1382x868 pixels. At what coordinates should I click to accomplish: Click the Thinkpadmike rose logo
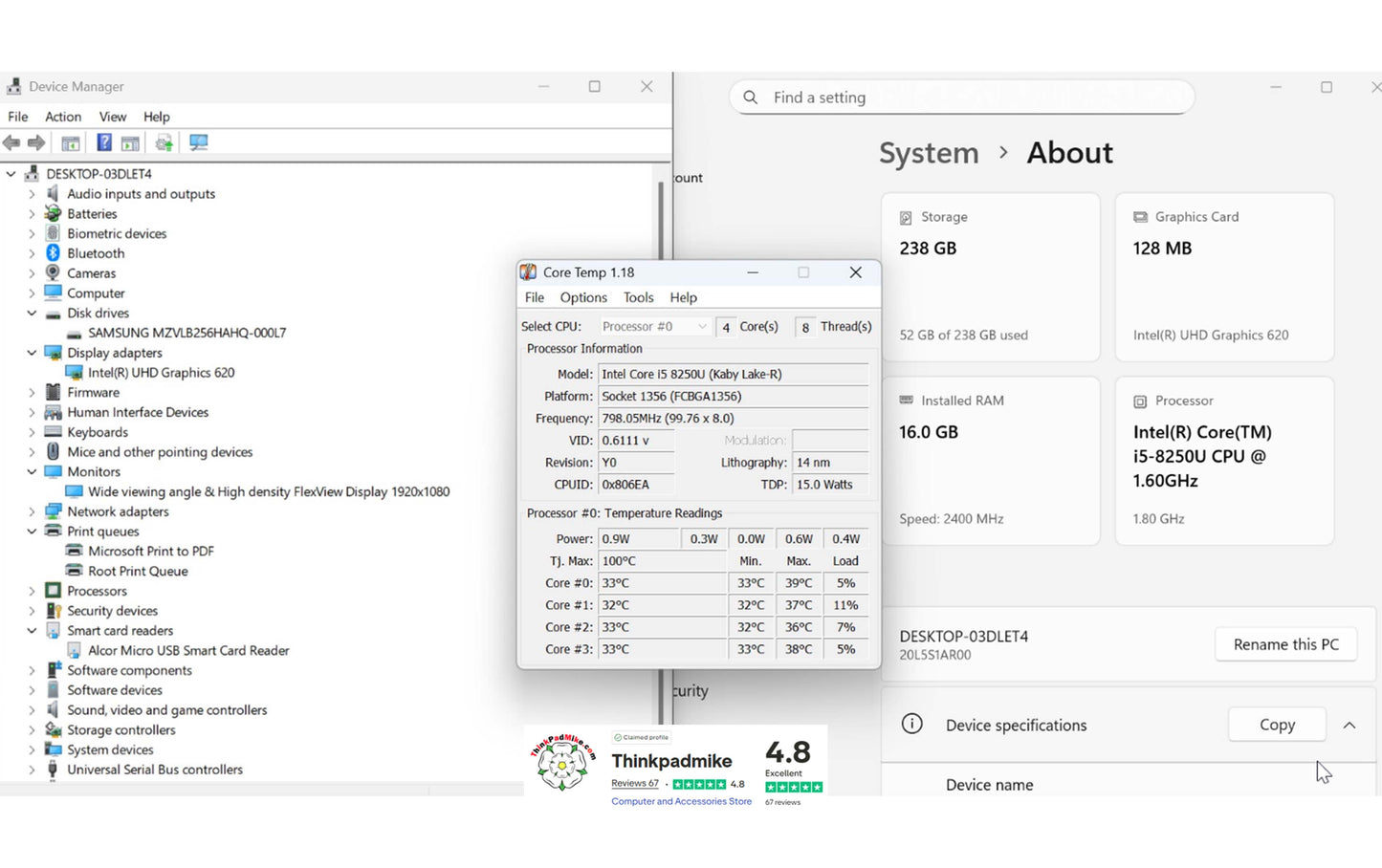[x=562, y=764]
